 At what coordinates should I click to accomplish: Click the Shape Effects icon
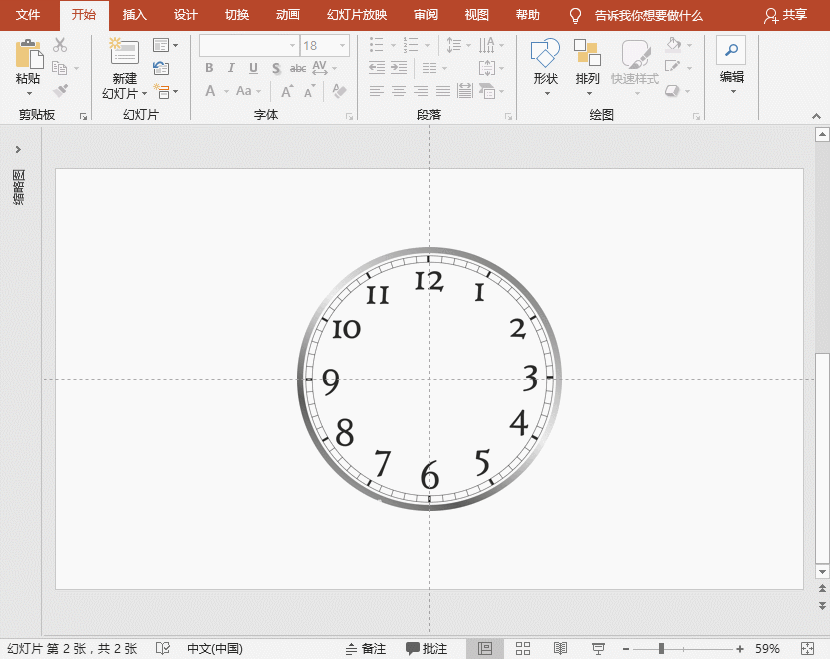click(672, 91)
